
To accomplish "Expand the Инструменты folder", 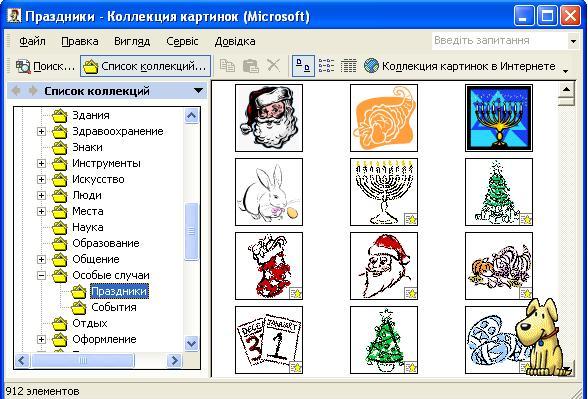I will [41, 164].
